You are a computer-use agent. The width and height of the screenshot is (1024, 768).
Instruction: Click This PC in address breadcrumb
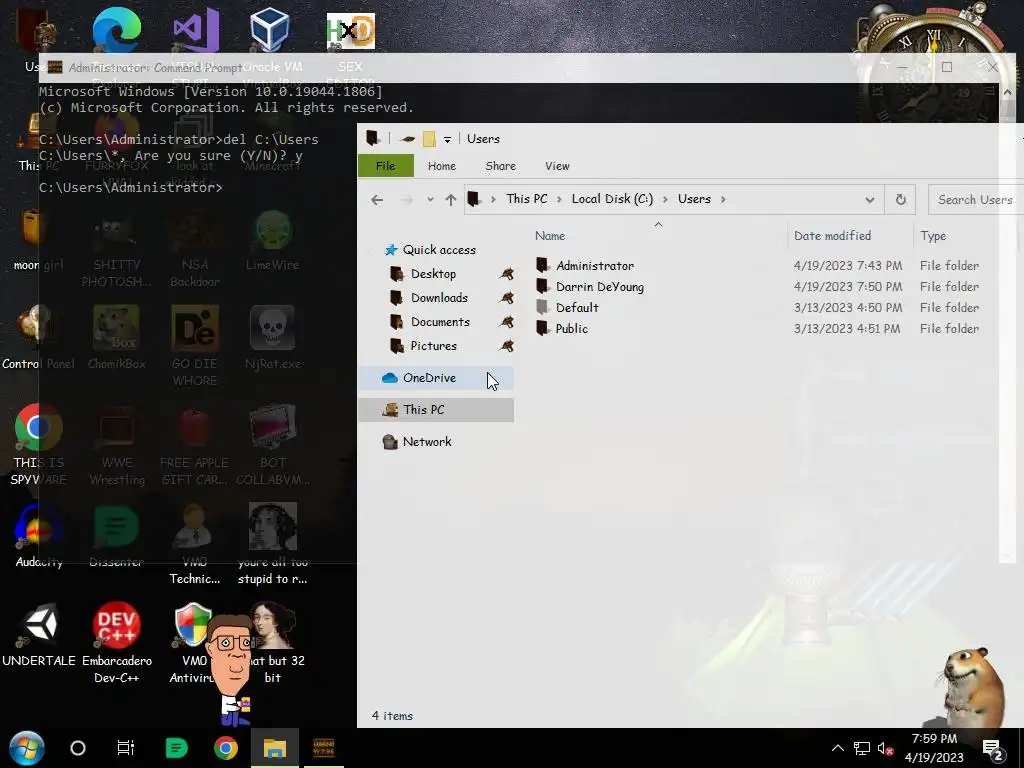(526, 199)
